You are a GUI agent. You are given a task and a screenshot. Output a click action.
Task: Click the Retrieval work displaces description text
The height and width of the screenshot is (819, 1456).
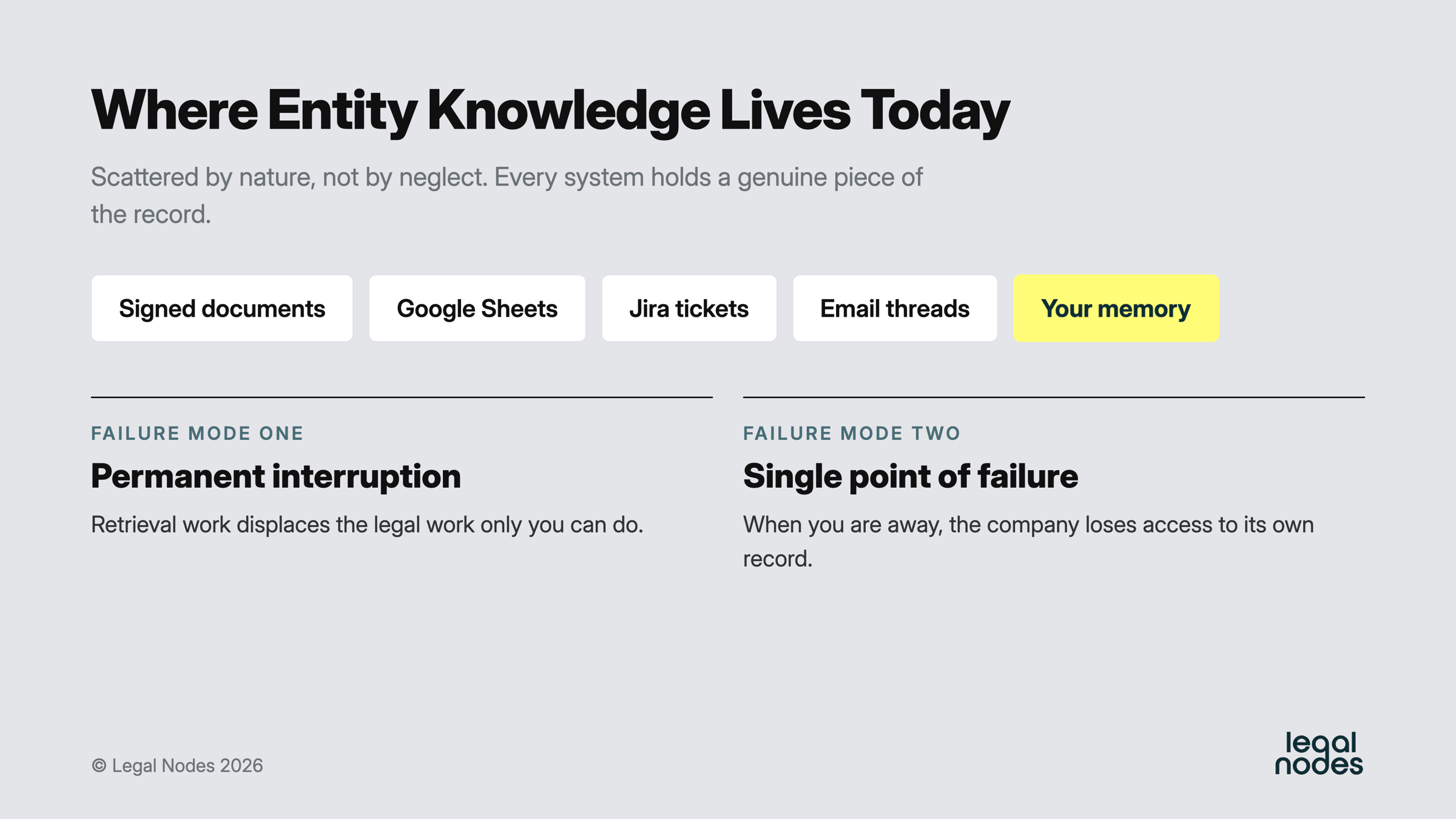(367, 525)
